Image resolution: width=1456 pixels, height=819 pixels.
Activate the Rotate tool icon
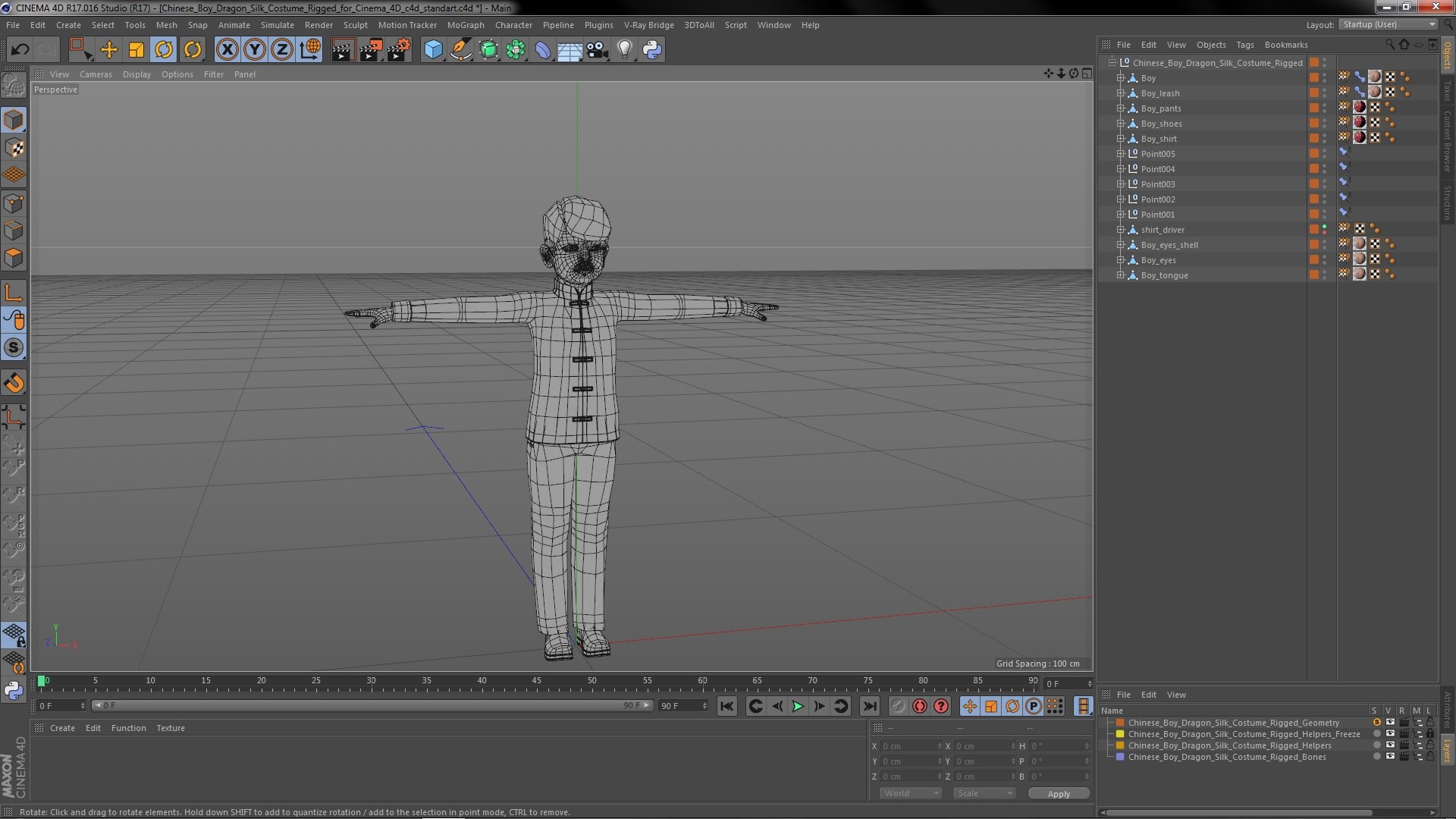(x=164, y=50)
